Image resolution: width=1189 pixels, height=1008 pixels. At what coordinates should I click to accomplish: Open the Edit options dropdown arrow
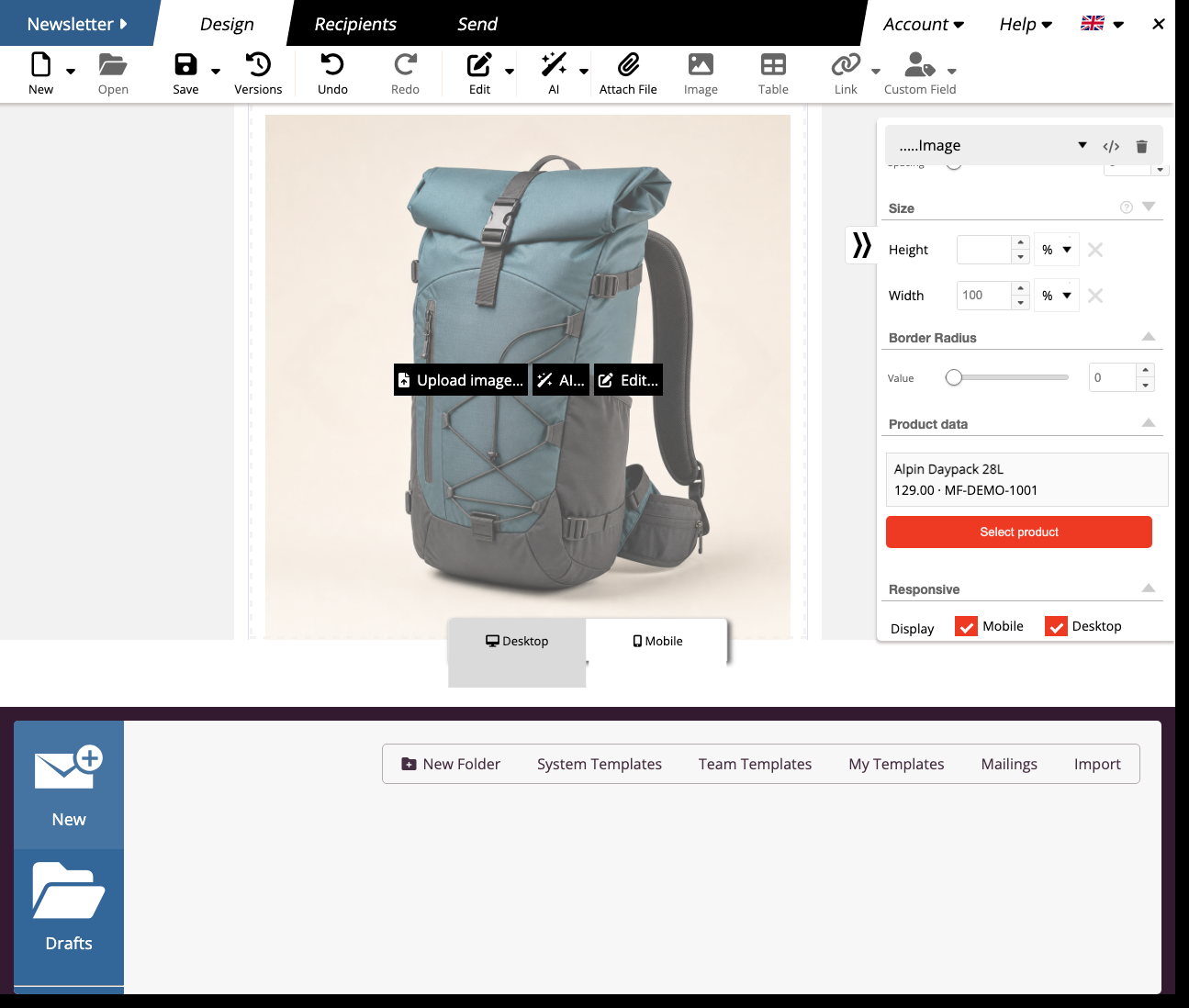point(510,71)
